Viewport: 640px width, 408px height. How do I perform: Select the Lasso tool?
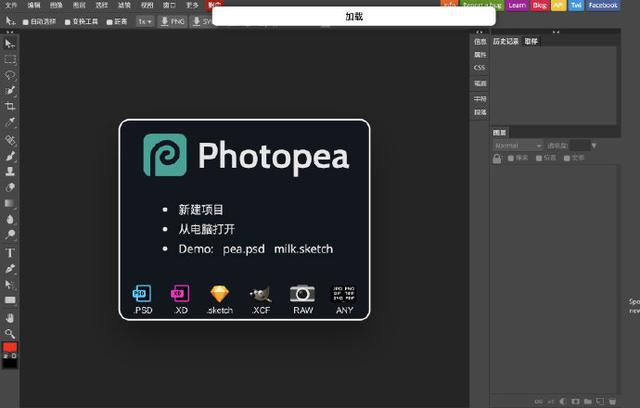pyautogui.click(x=10, y=75)
